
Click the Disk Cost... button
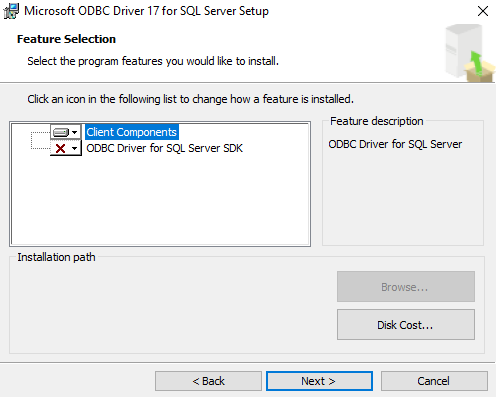click(406, 325)
